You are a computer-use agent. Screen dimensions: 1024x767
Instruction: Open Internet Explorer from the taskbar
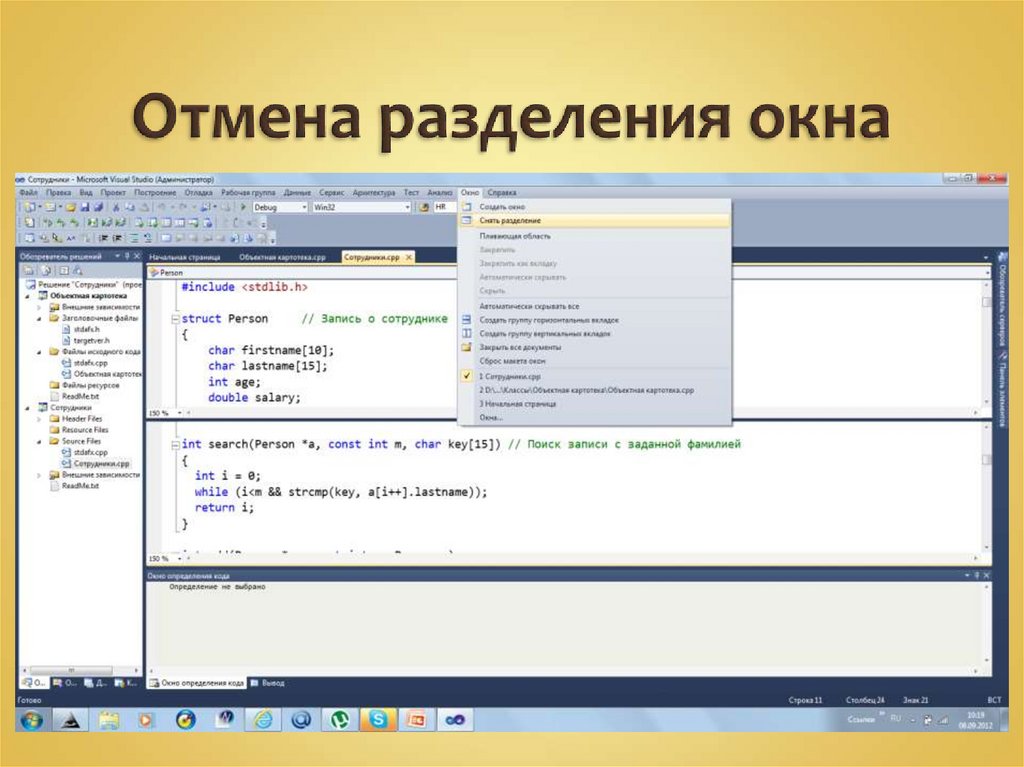click(x=263, y=720)
